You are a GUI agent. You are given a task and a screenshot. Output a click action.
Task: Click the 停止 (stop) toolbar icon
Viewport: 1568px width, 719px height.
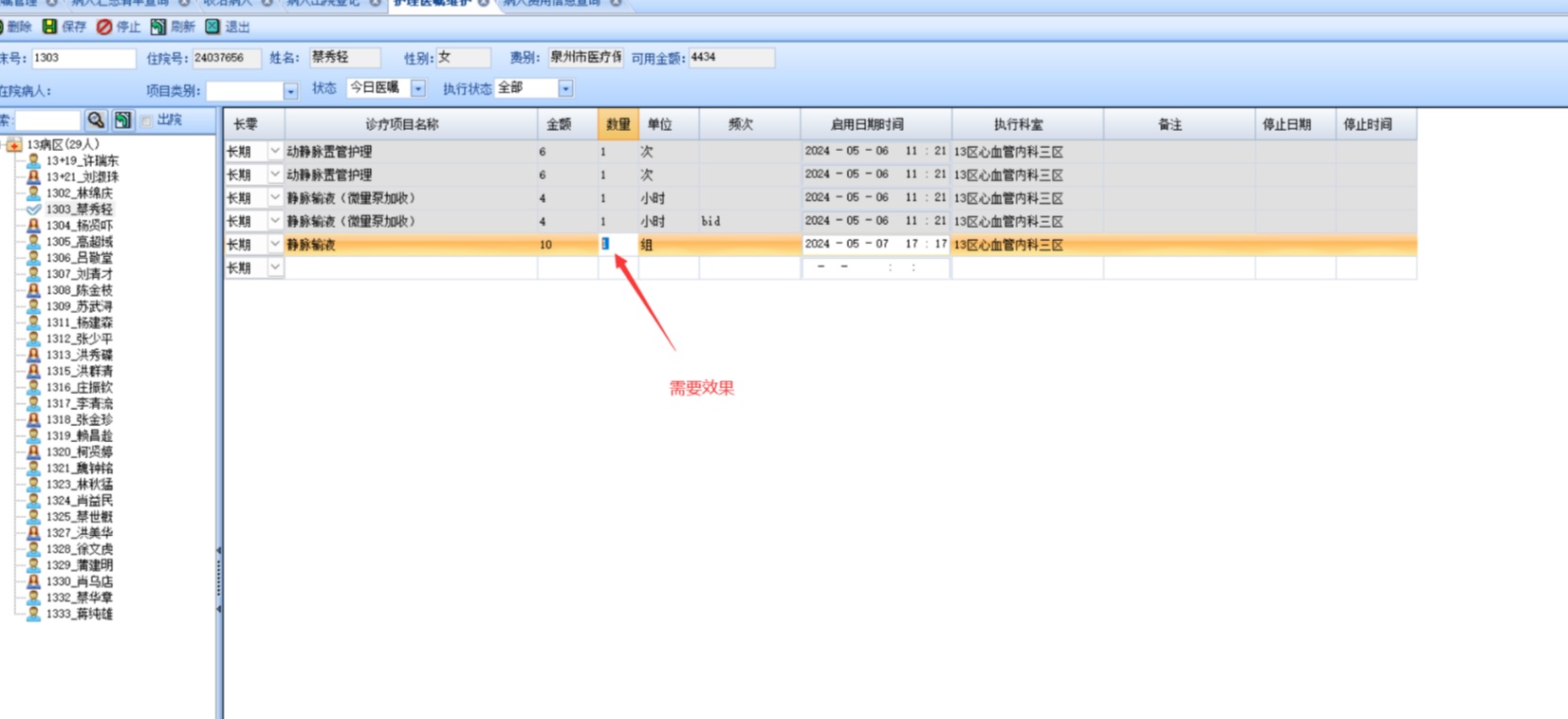[x=104, y=27]
